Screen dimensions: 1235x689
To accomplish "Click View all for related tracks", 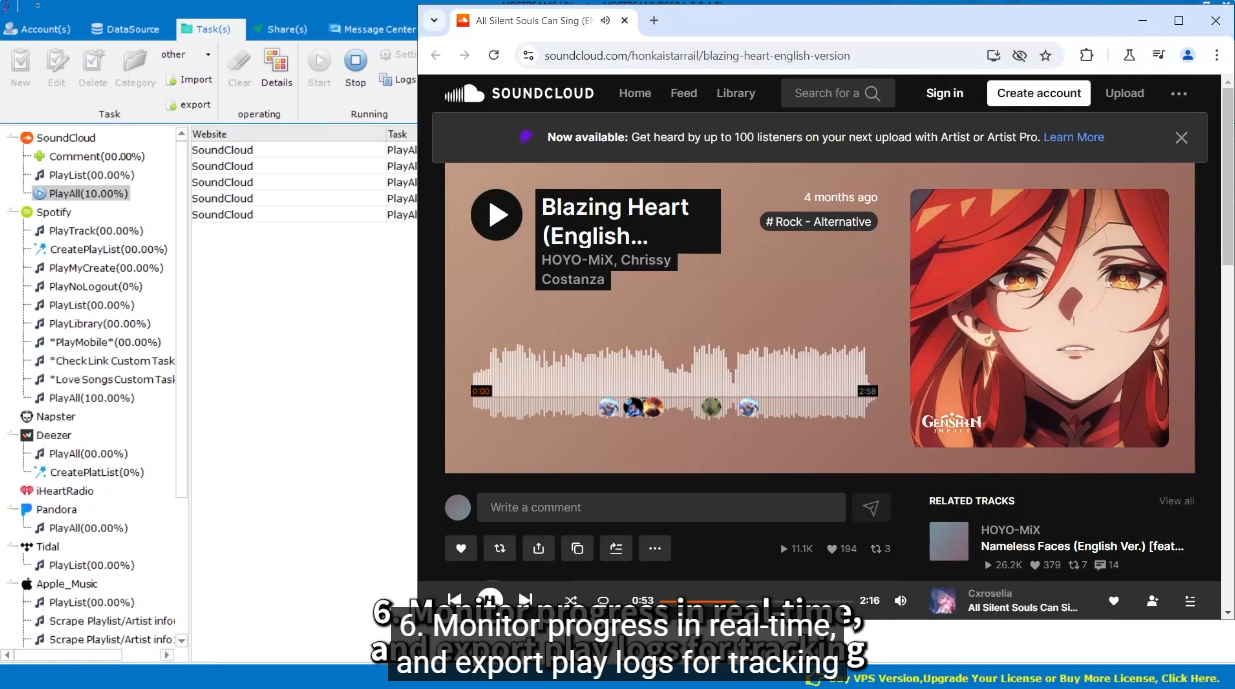I will pos(1176,501).
